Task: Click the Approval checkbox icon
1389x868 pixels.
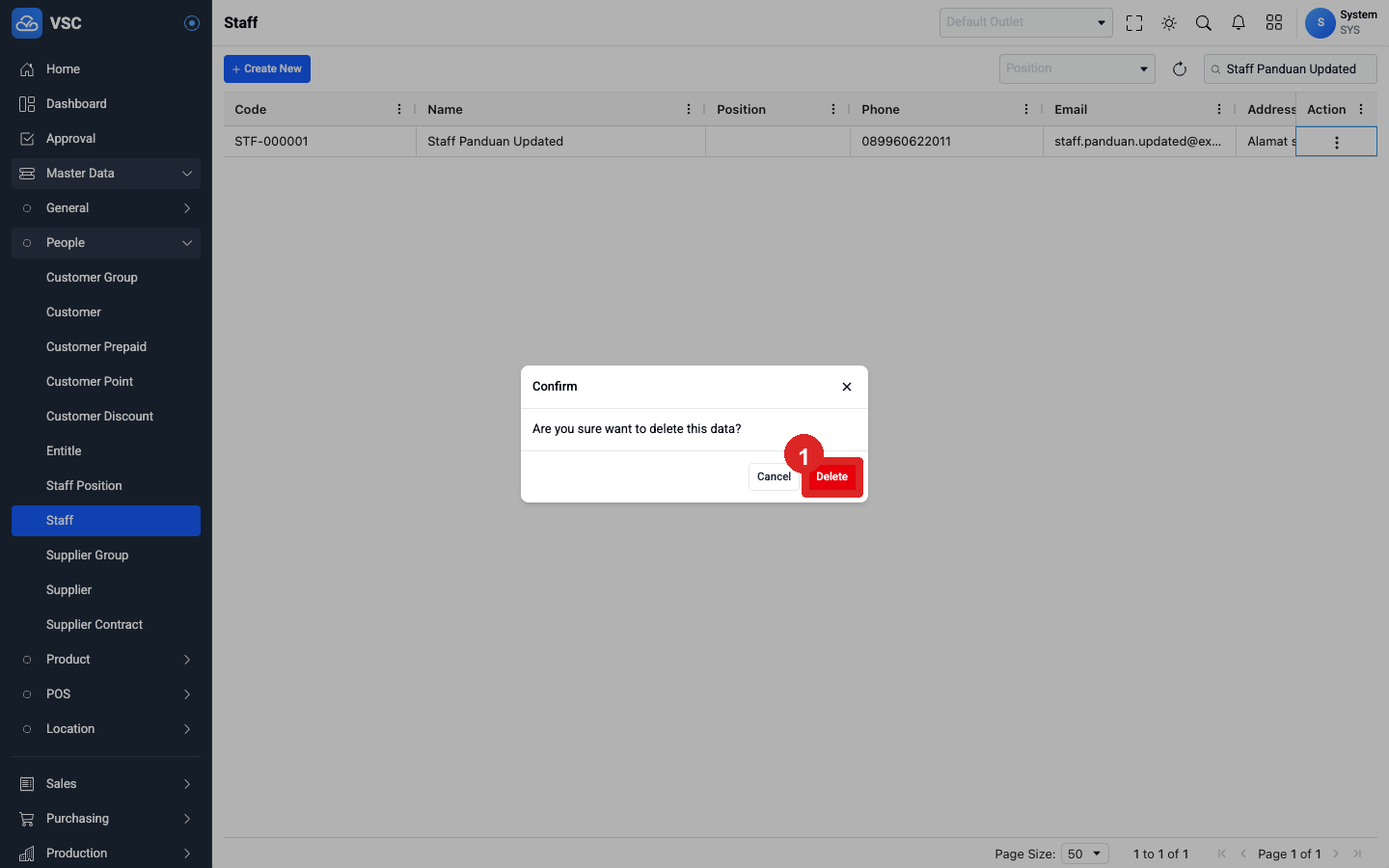Action: click(27, 139)
